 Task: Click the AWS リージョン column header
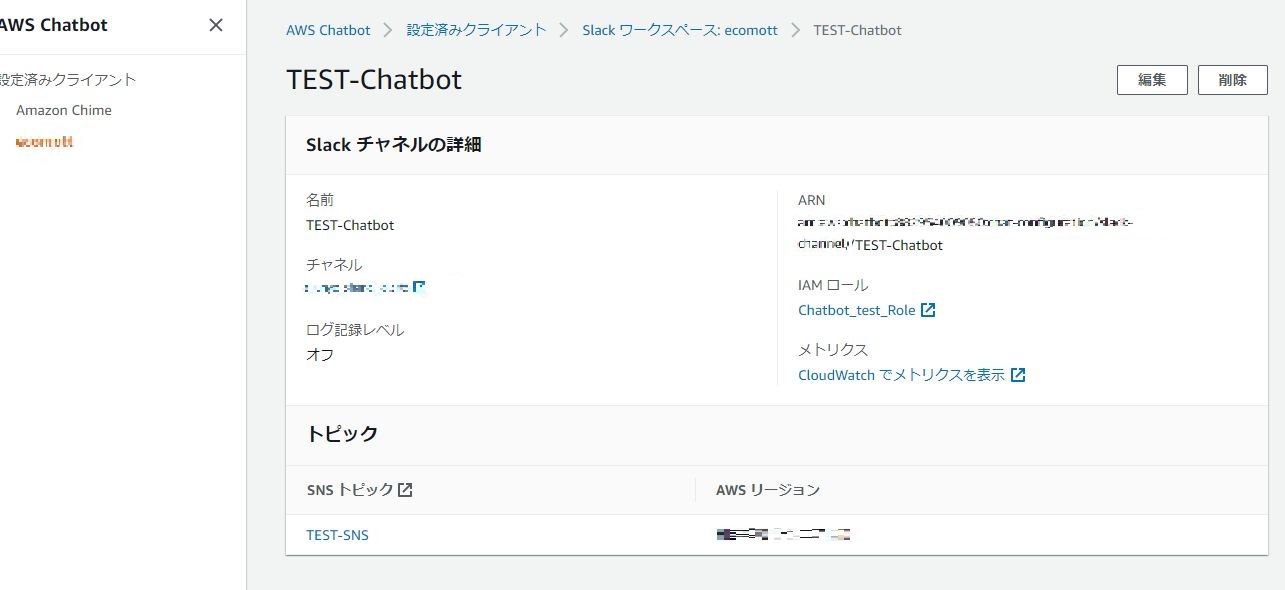[x=768, y=490]
